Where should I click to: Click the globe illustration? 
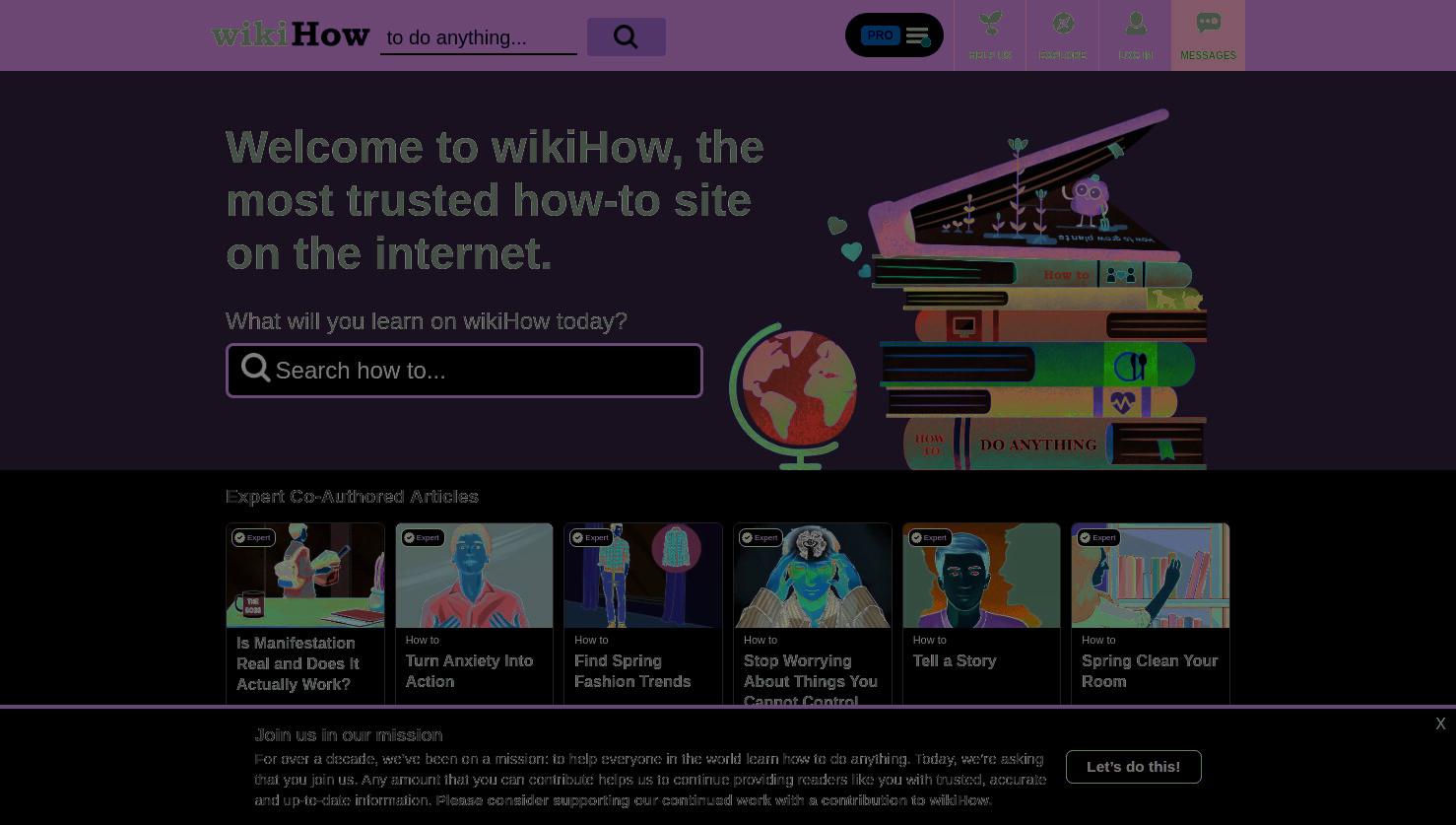coord(794,395)
